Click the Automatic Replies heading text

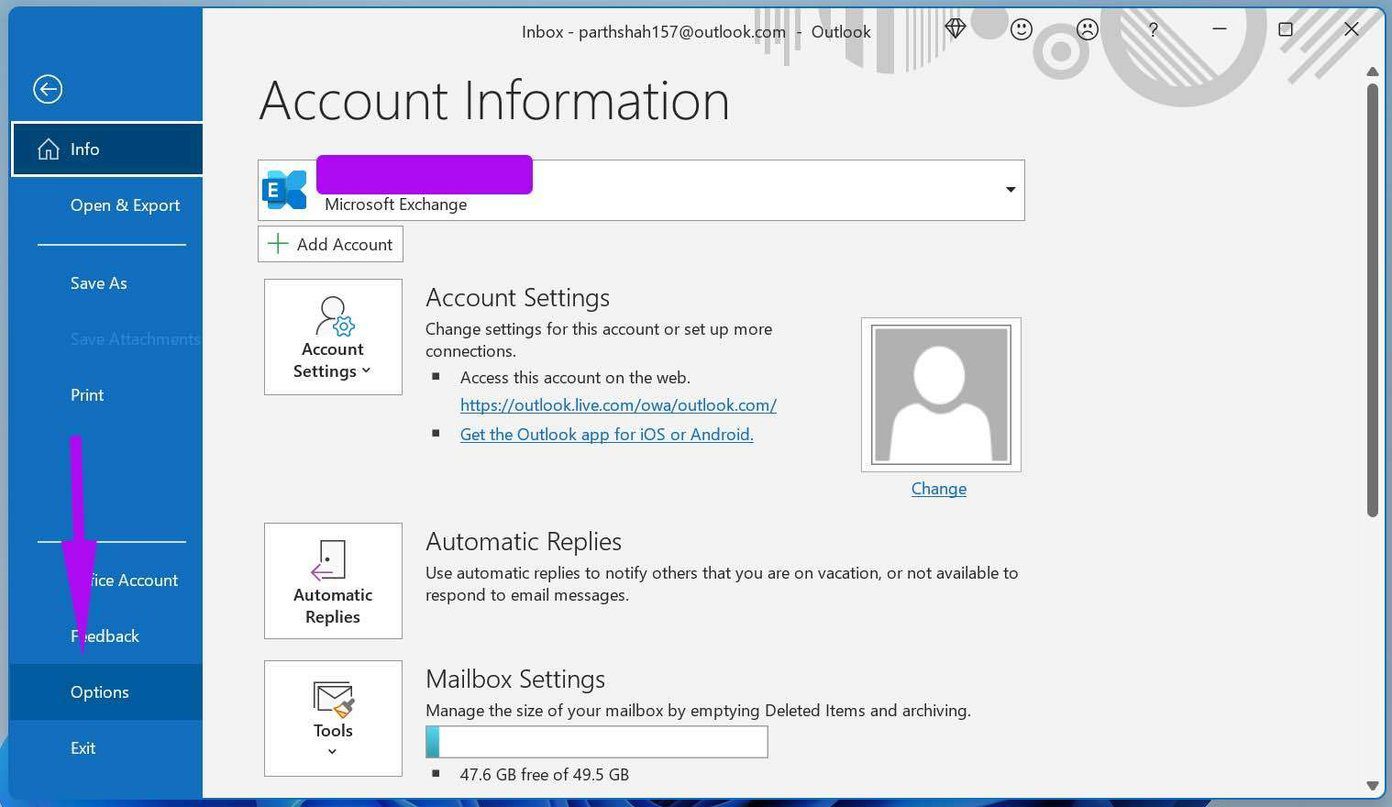tap(523, 542)
